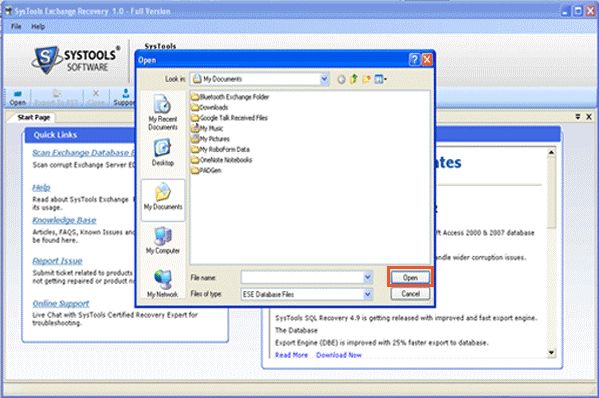Click the Open button in dialog
Image resolution: width=599 pixels, height=398 pixels.
[410, 277]
